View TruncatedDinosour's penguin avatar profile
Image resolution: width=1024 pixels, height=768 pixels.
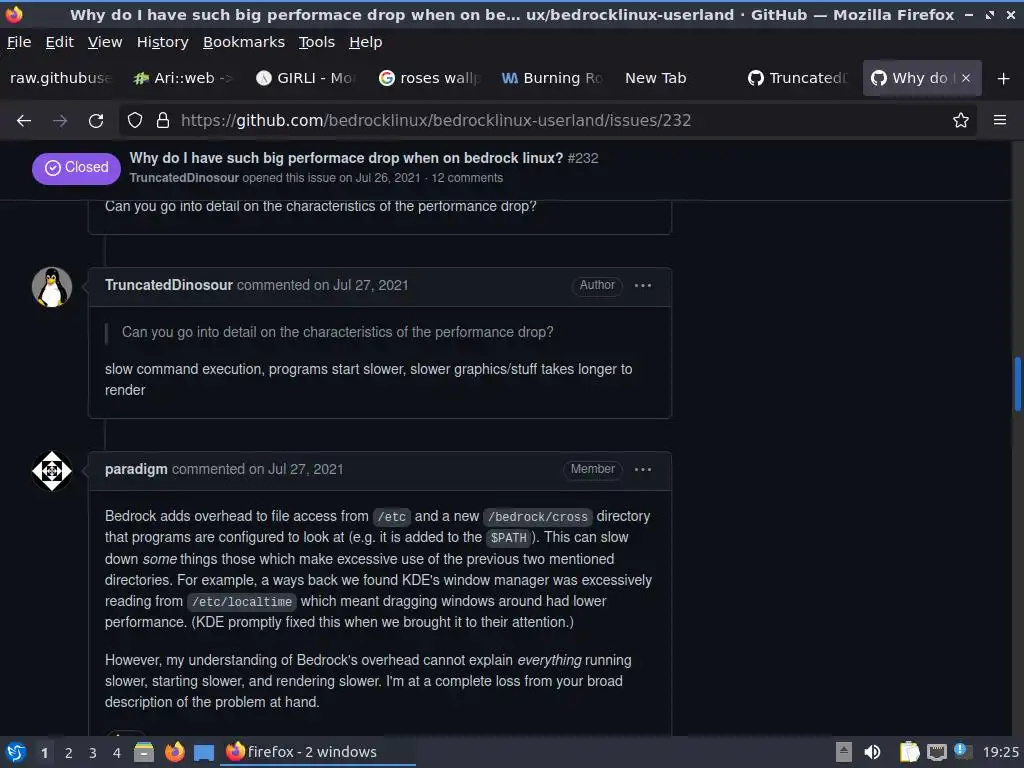[52, 287]
